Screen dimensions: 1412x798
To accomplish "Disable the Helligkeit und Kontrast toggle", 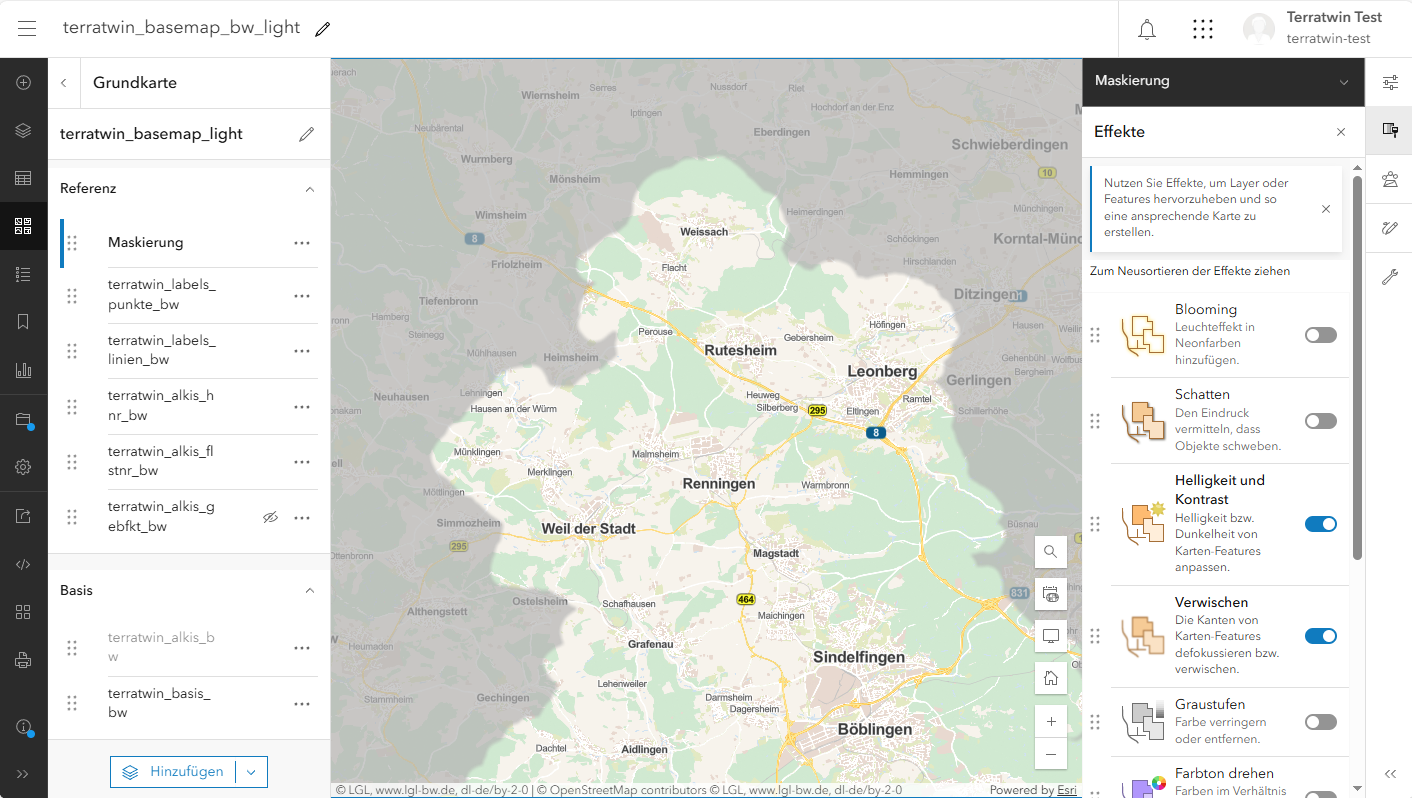I will (x=1320, y=524).
